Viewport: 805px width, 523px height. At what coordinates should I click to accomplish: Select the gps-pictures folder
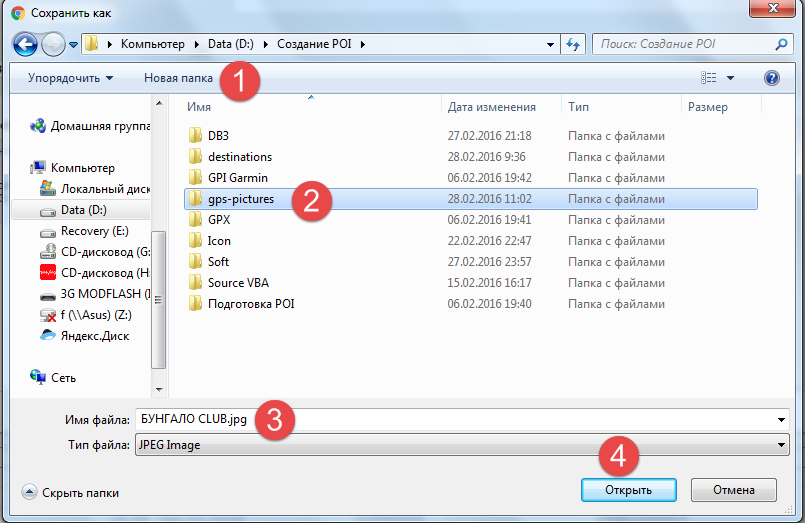pos(240,199)
